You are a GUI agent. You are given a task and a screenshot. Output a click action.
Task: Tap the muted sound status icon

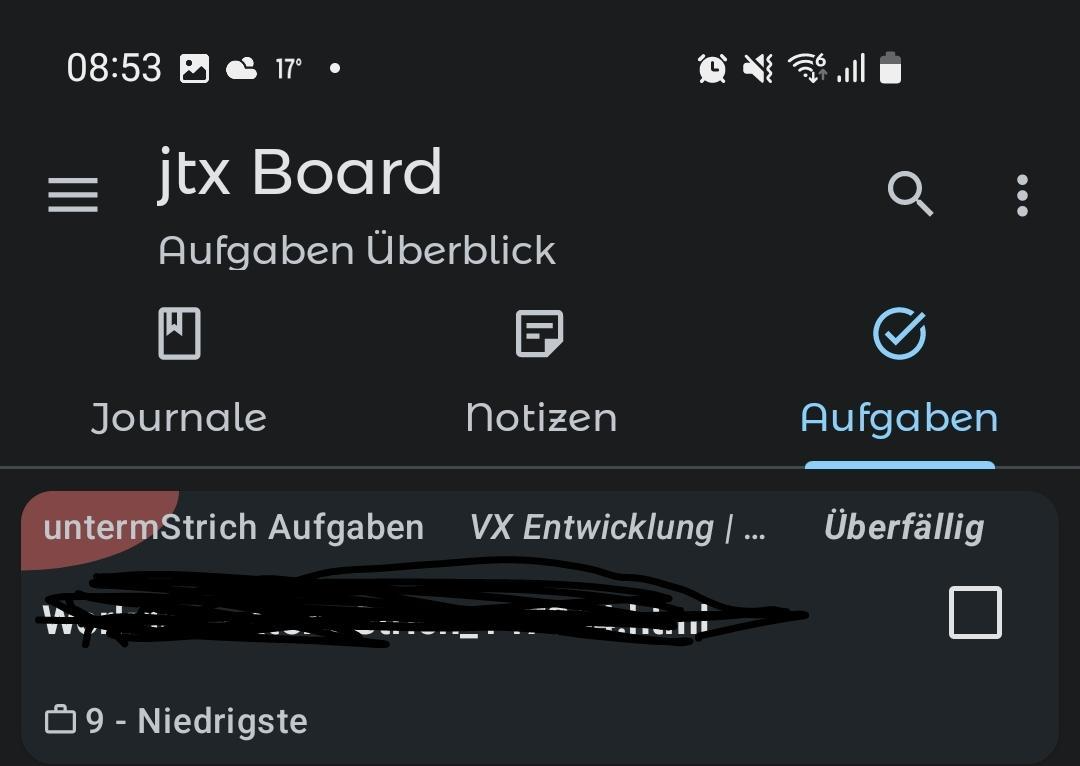(758, 68)
